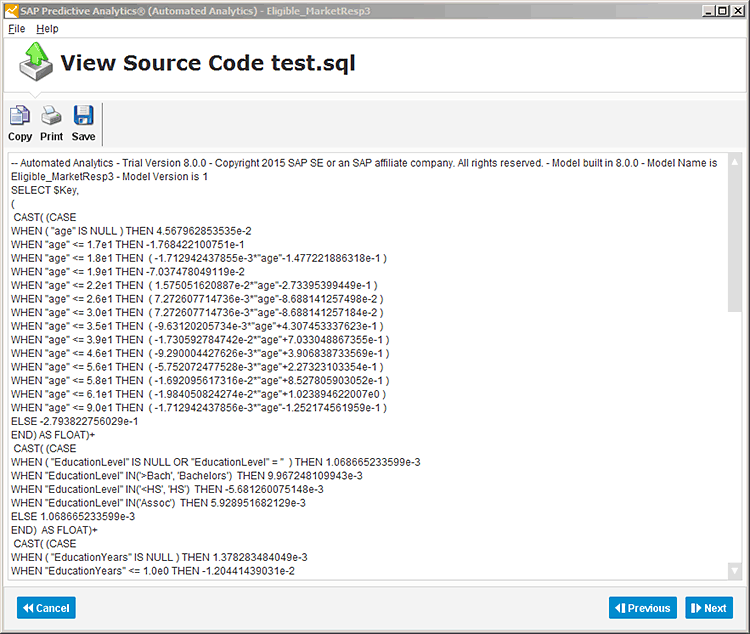The height and width of the screenshot is (634, 750).
Task: Click the line 'Eligible_MarketResp3 - Model Version is 1'
Action: click(110, 177)
